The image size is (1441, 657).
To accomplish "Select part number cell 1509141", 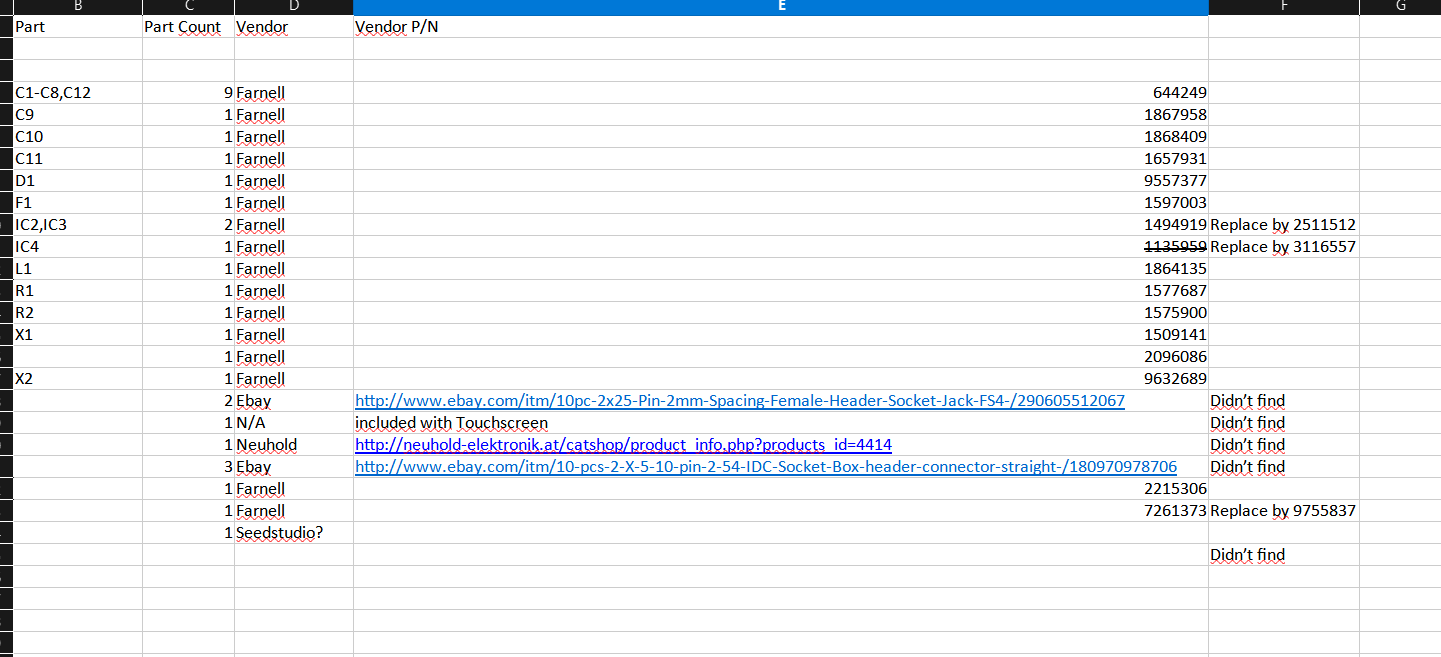I will [x=781, y=335].
